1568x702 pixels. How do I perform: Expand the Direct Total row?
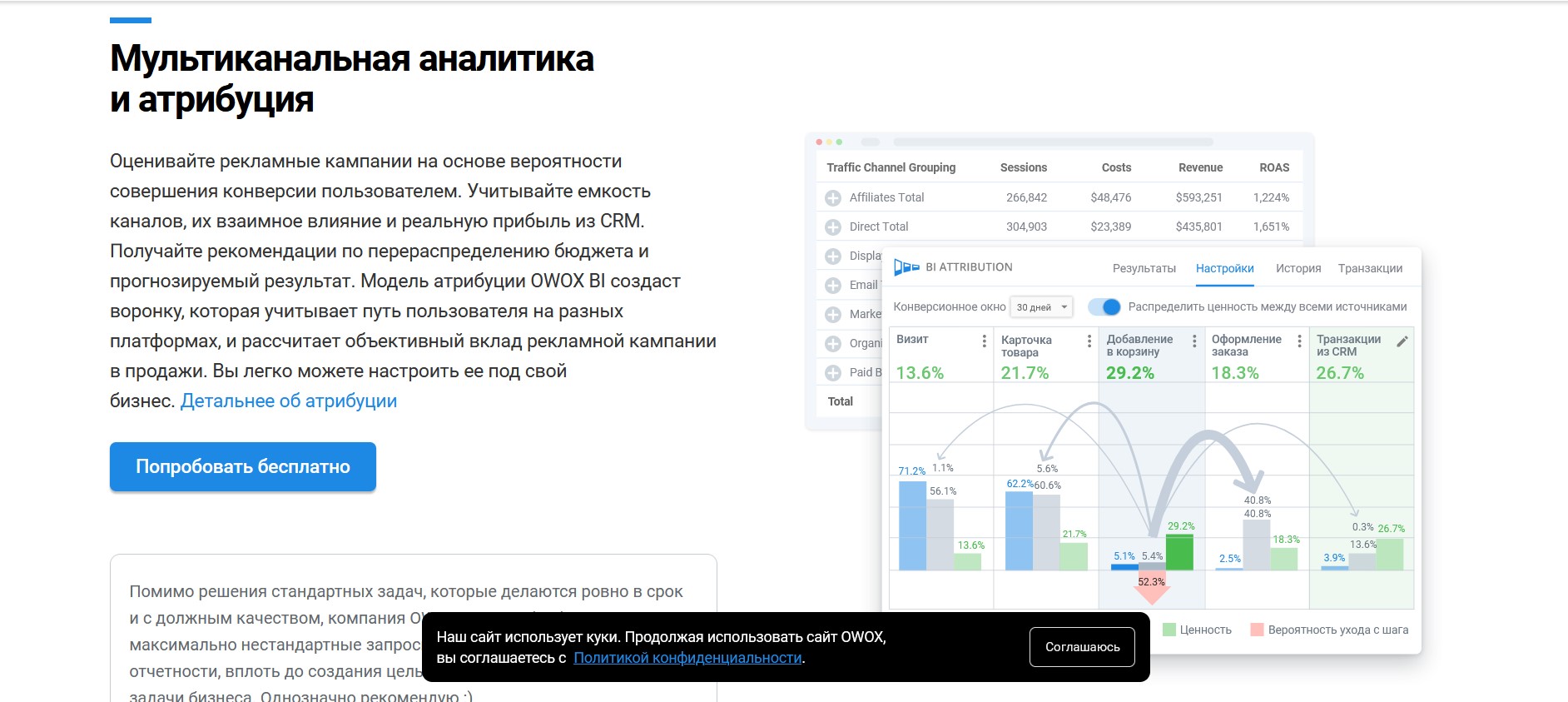[832, 227]
